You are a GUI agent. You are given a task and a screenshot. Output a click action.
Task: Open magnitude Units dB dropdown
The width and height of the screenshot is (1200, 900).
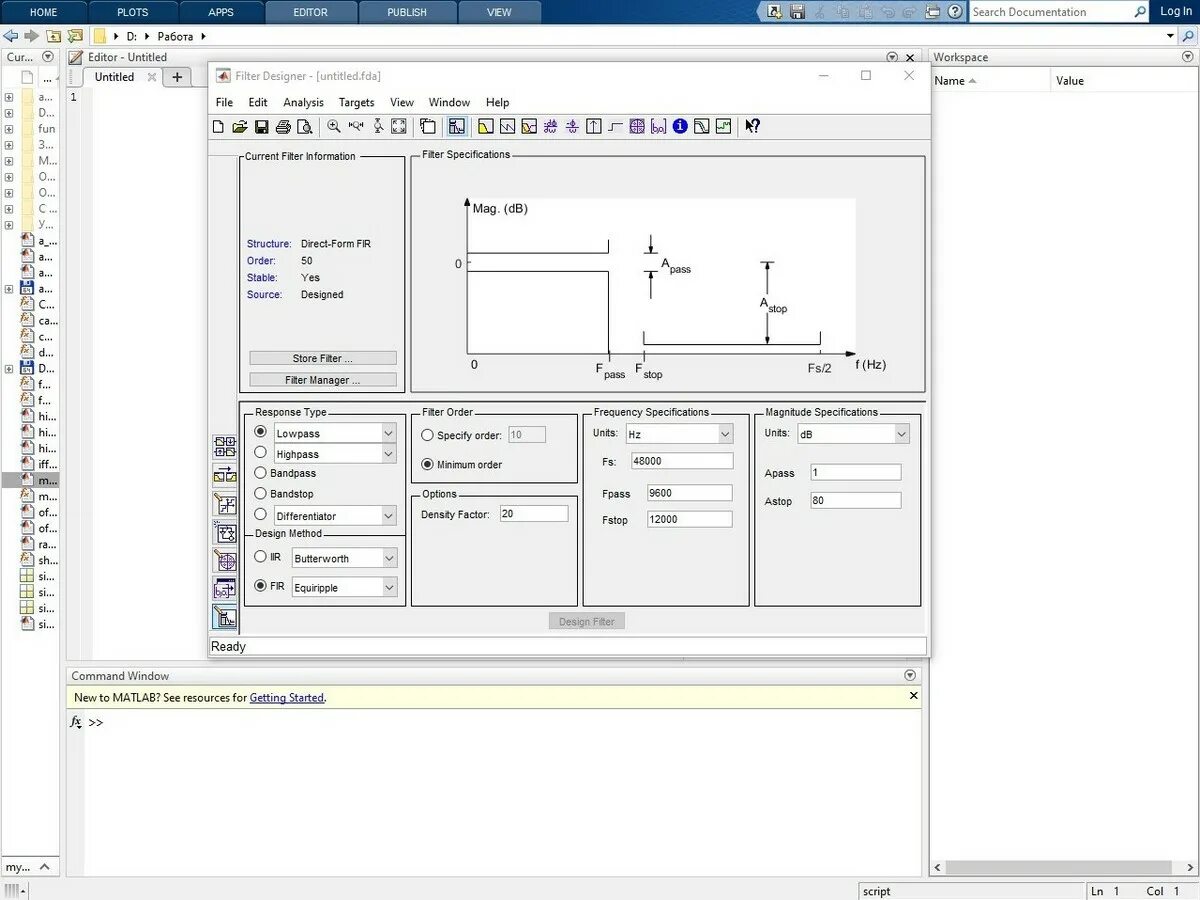pos(901,434)
